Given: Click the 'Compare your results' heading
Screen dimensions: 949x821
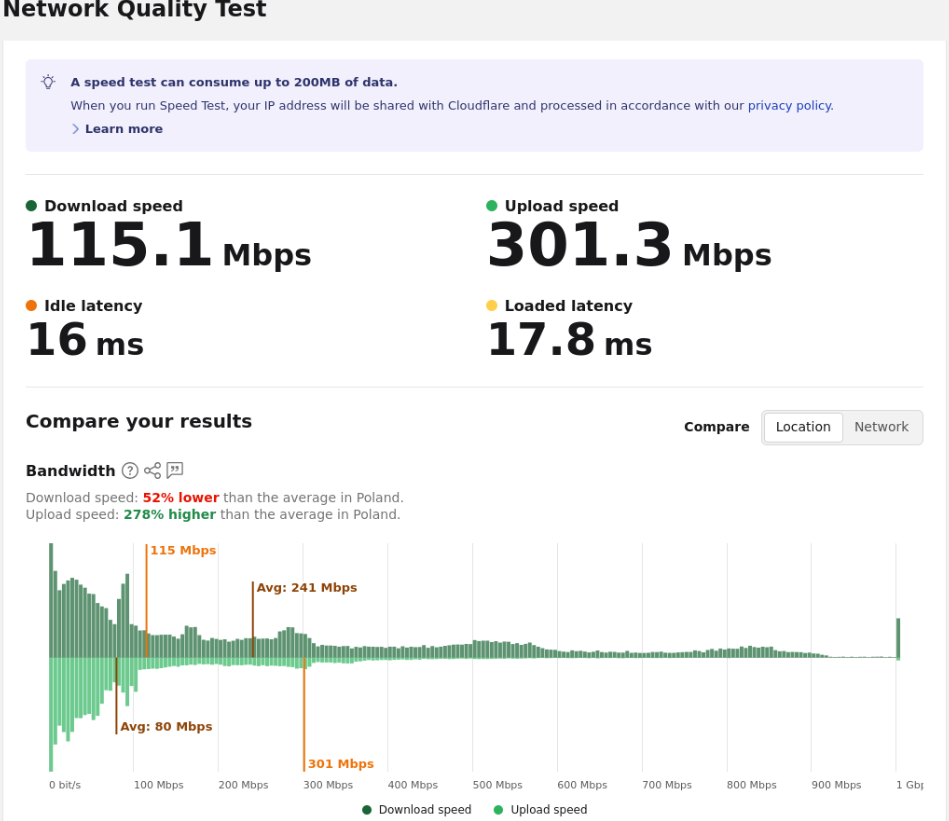Looking at the screenshot, I should coord(139,421).
